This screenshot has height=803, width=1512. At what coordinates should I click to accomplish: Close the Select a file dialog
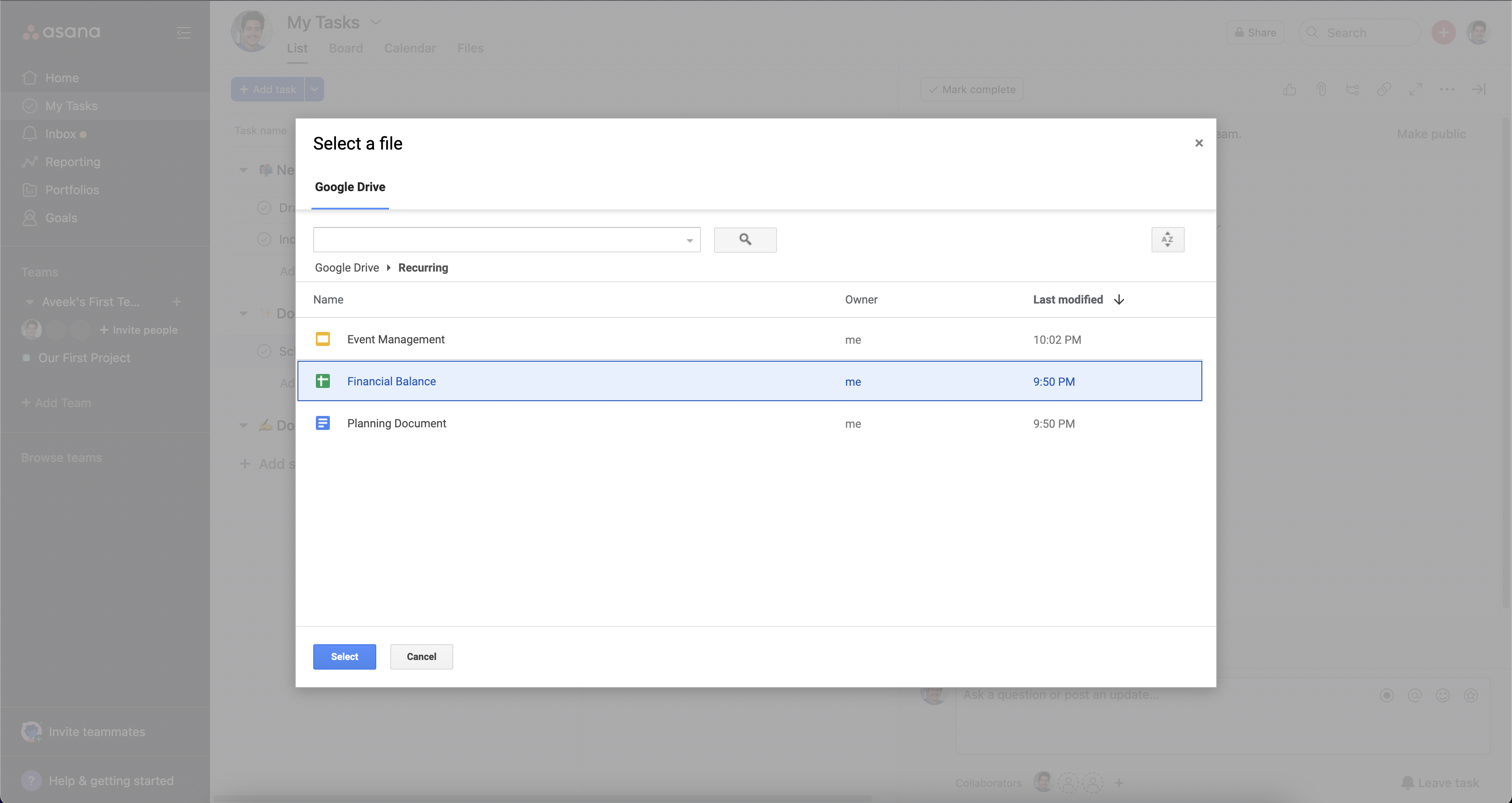1199,143
